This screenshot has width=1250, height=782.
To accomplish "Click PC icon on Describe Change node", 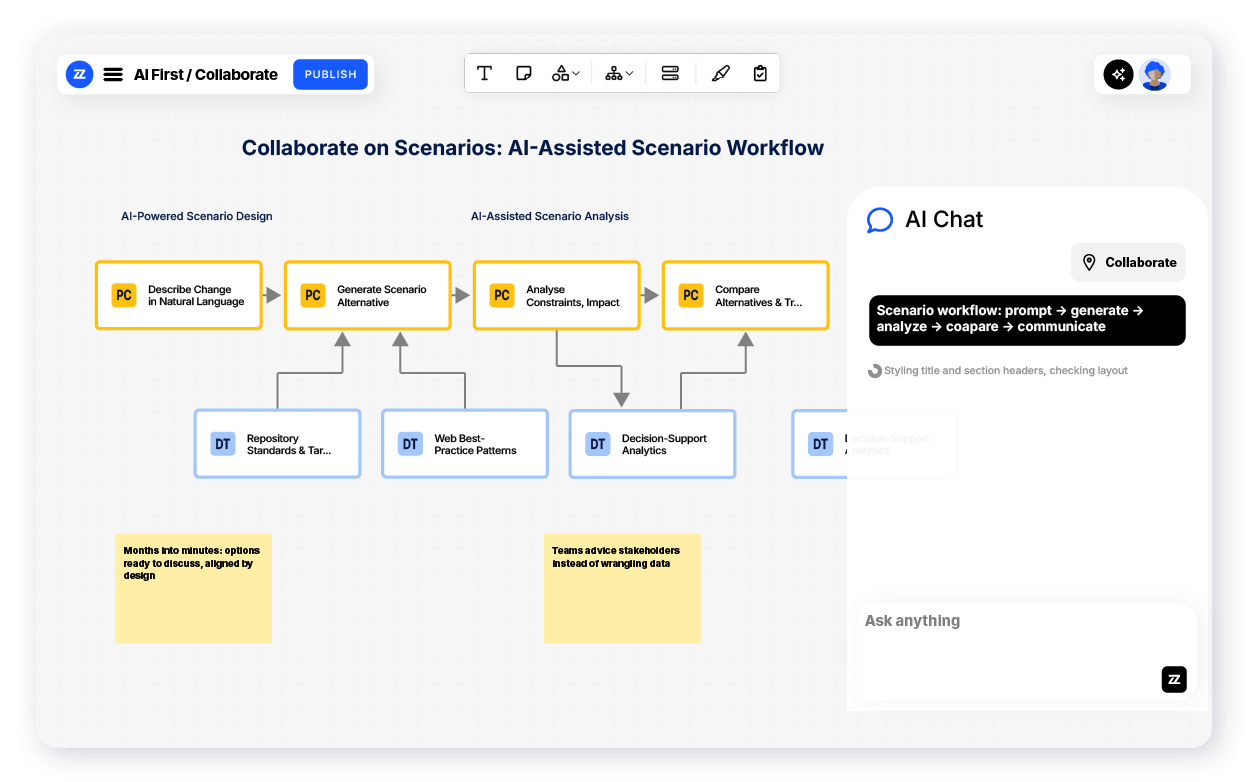I will 124,295.
